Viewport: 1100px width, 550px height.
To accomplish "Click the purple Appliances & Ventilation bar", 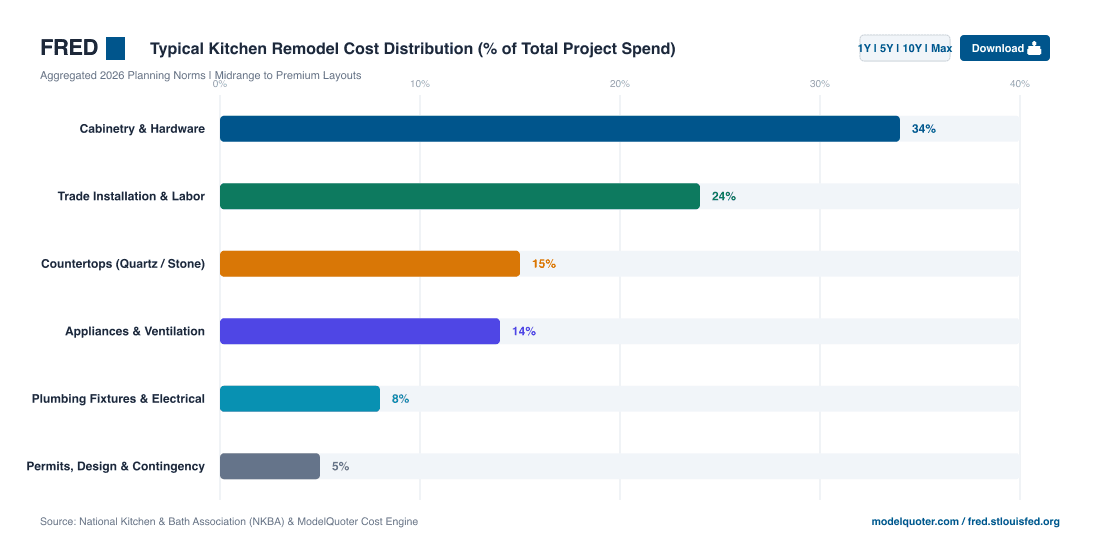I will click(x=360, y=331).
